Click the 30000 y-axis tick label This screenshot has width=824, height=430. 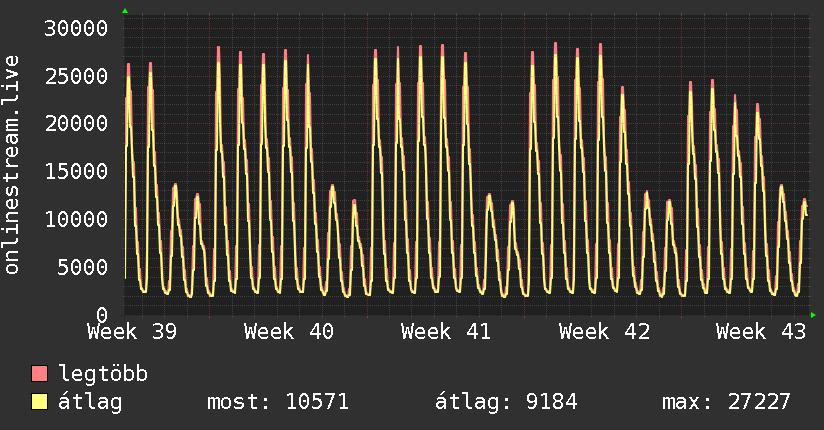[x=76, y=28]
